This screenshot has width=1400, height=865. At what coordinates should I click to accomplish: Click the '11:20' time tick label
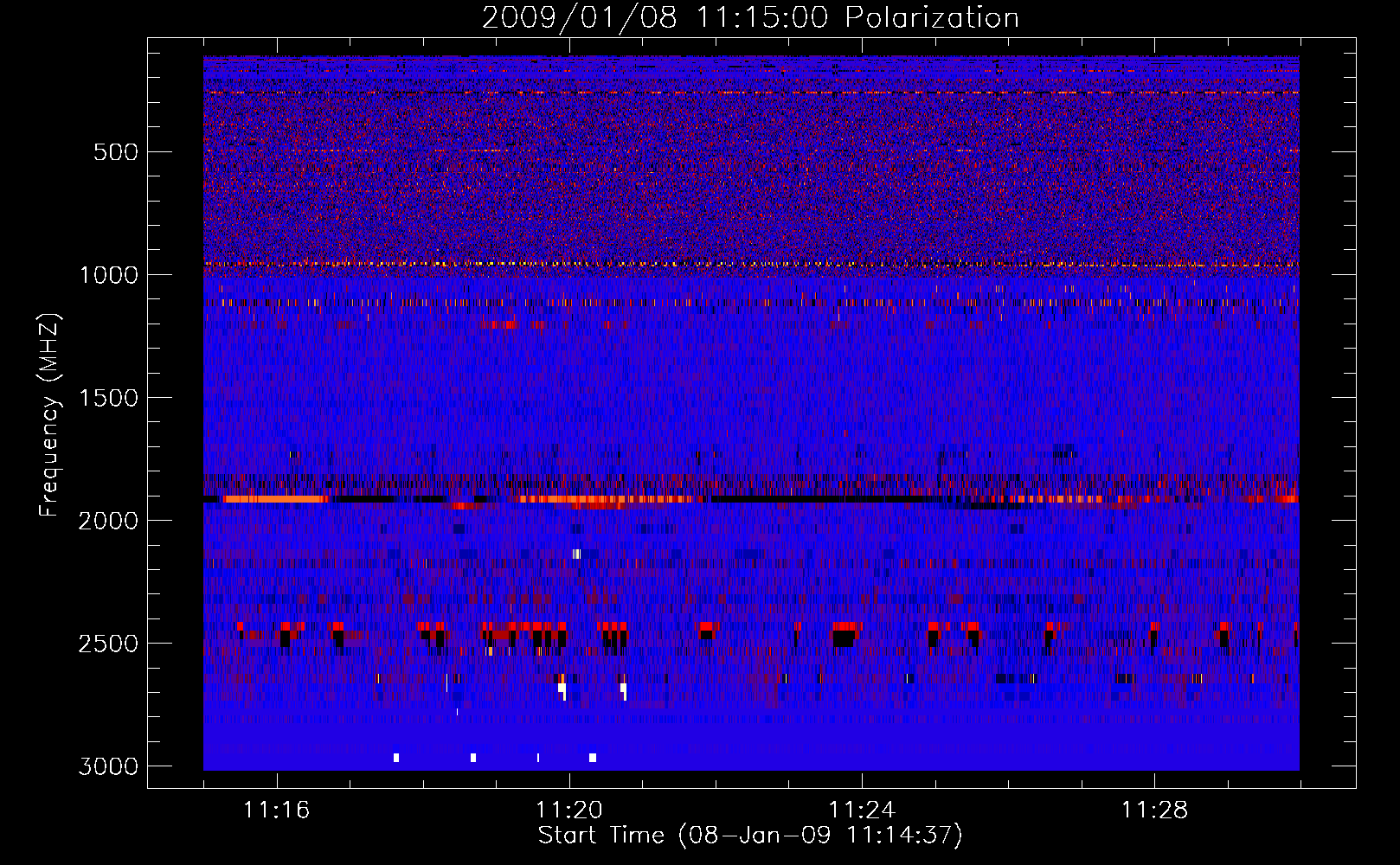pyautogui.click(x=569, y=811)
